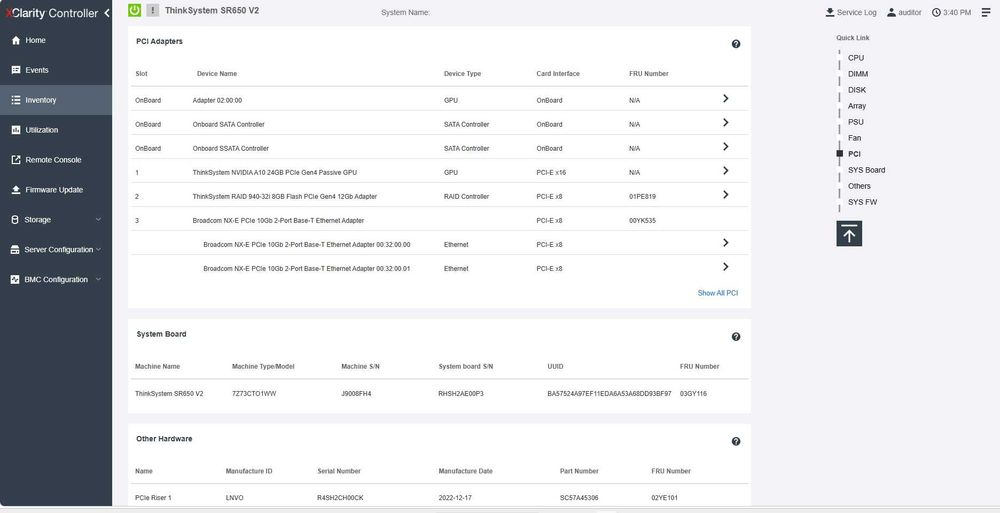Click the Service Log download icon
Viewport: 1000px width, 513px height.
(x=830, y=12)
